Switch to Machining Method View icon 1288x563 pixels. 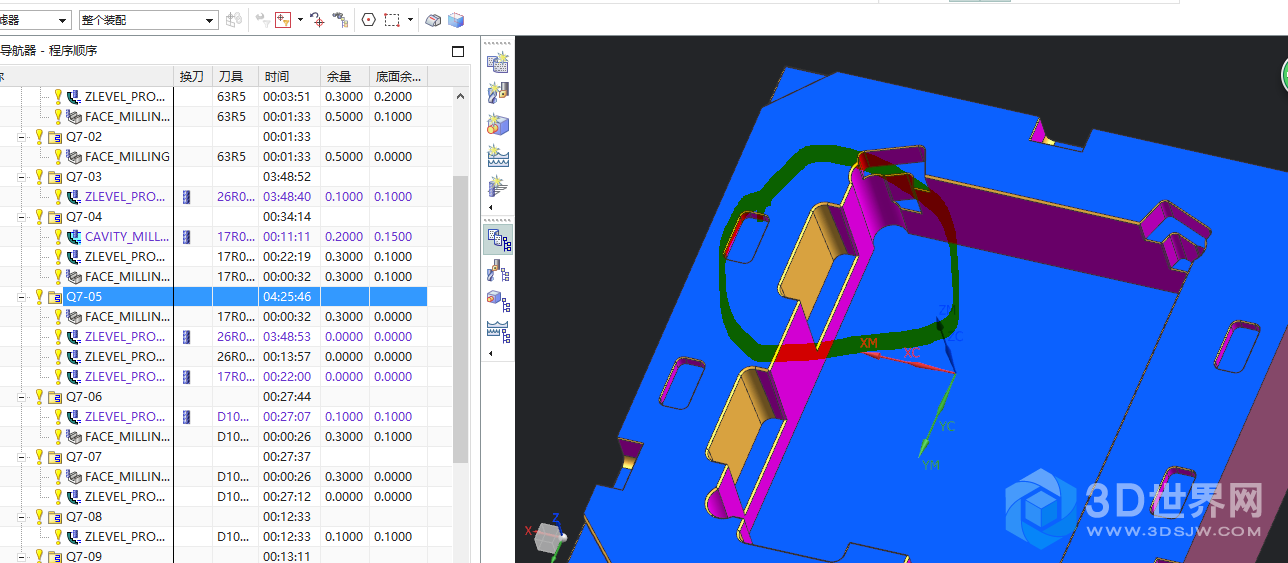pyautogui.click(x=497, y=329)
